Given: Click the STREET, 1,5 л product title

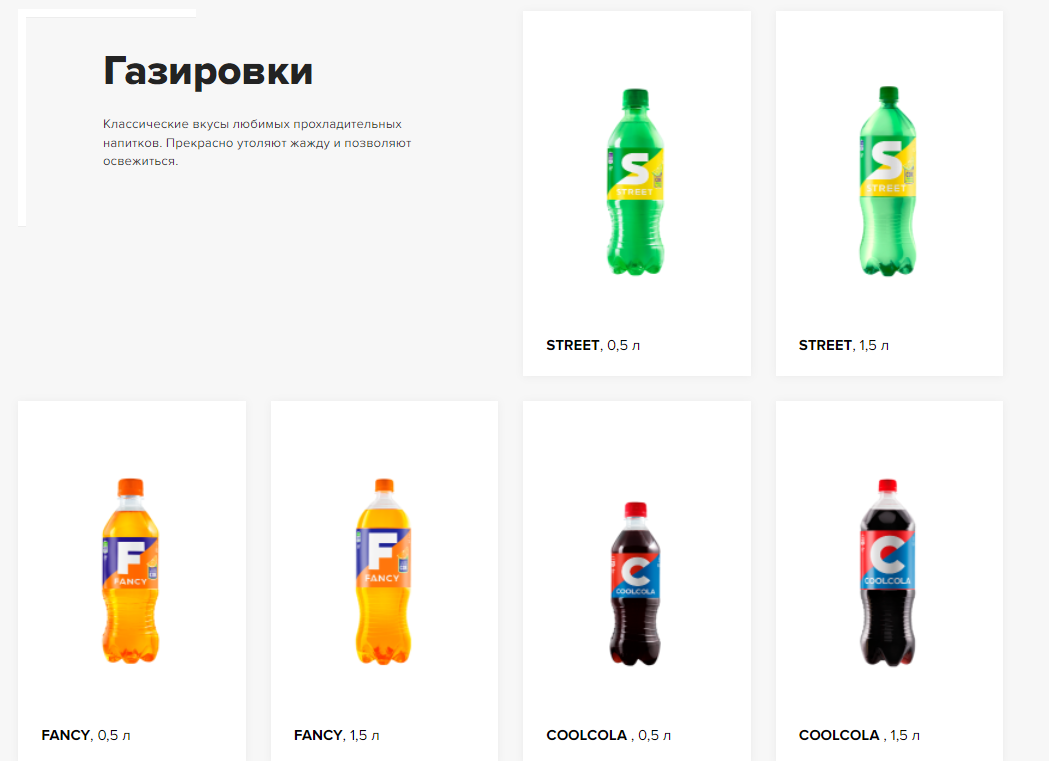Looking at the screenshot, I should pyautogui.click(x=844, y=345).
